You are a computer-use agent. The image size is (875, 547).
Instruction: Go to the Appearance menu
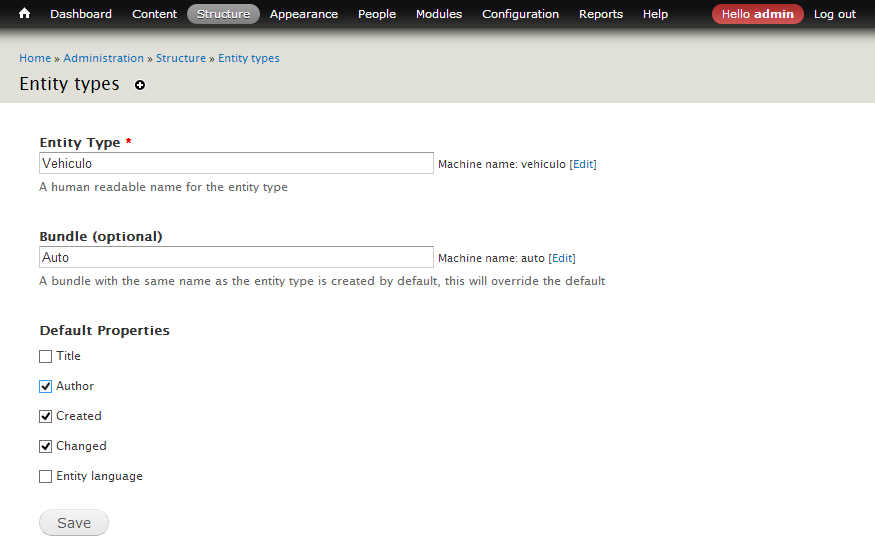tap(304, 14)
